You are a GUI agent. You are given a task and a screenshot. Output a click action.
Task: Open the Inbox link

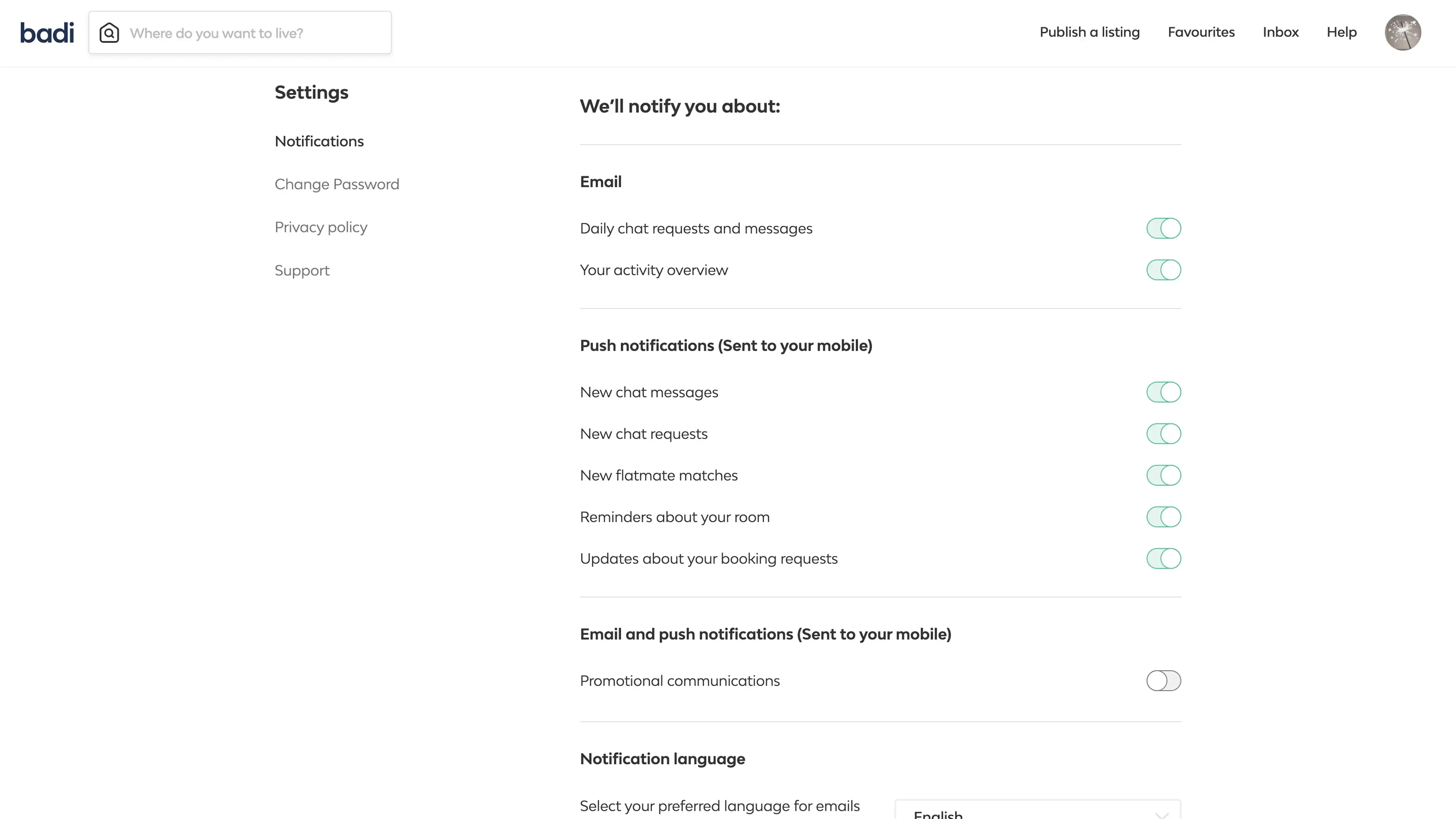(1280, 32)
